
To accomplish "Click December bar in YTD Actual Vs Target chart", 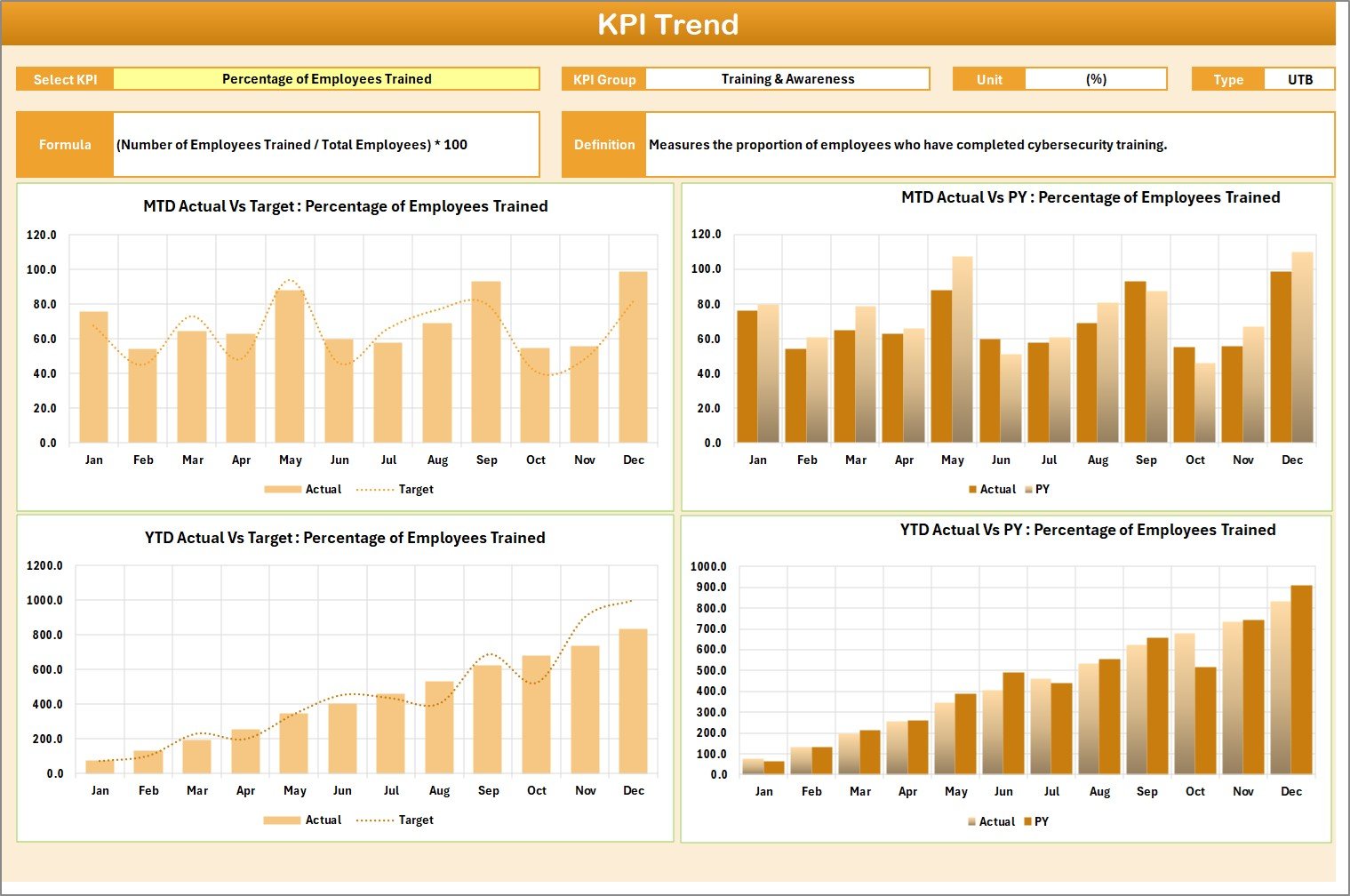I will click(633, 700).
